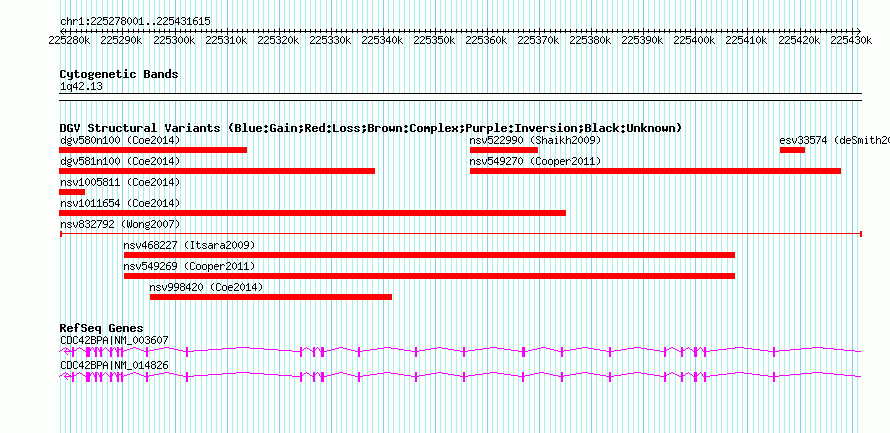Click the 225420k ruler tick label
This screenshot has height=433, width=890.
click(800, 40)
